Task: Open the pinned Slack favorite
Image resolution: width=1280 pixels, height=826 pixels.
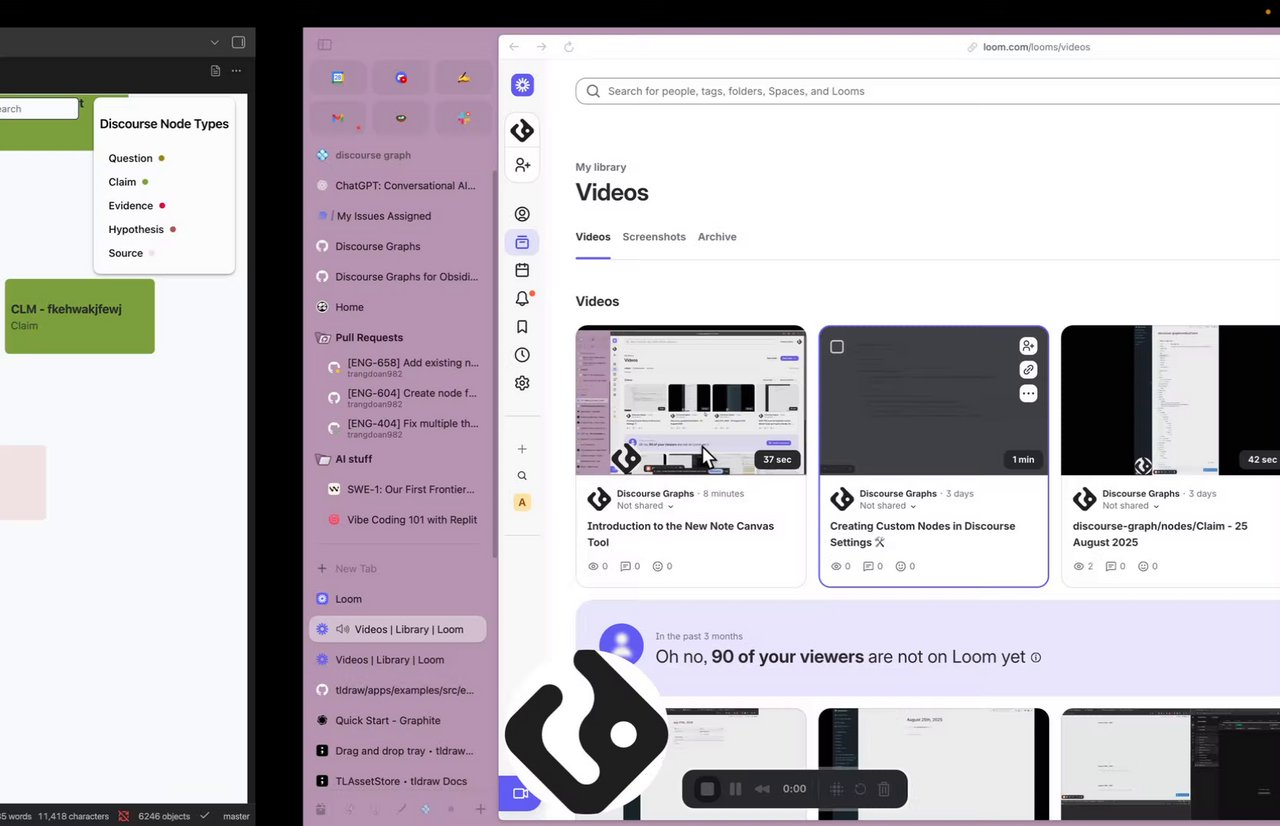Action: click(x=464, y=118)
